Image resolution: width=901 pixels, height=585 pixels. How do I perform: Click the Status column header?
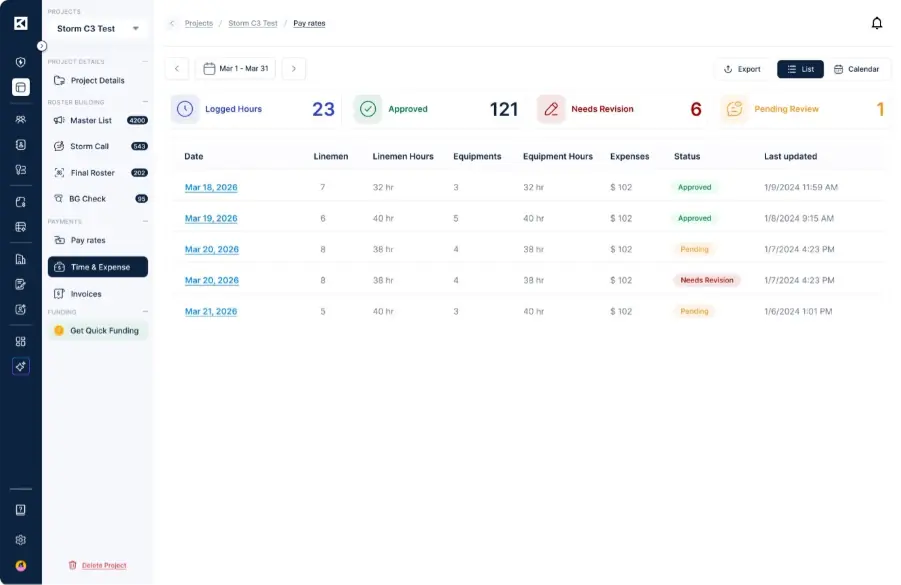pos(687,156)
